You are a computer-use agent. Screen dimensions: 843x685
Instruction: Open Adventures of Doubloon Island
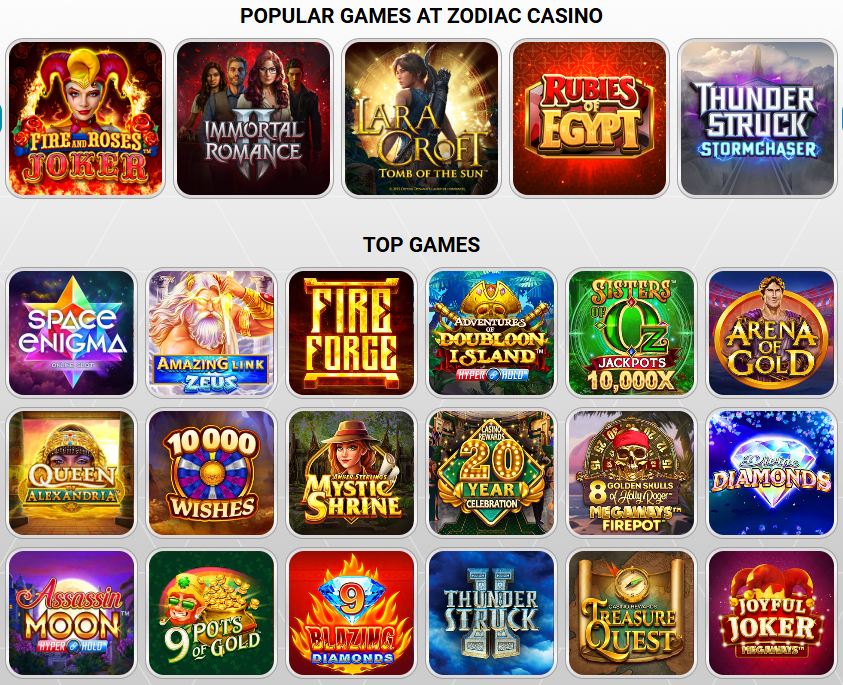(491, 333)
